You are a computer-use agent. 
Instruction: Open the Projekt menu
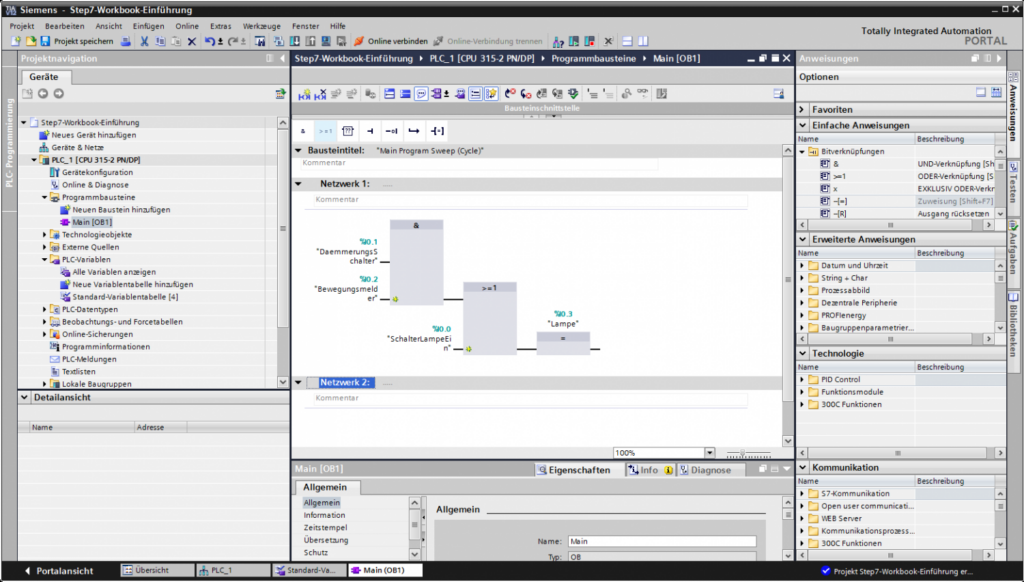pos(22,26)
